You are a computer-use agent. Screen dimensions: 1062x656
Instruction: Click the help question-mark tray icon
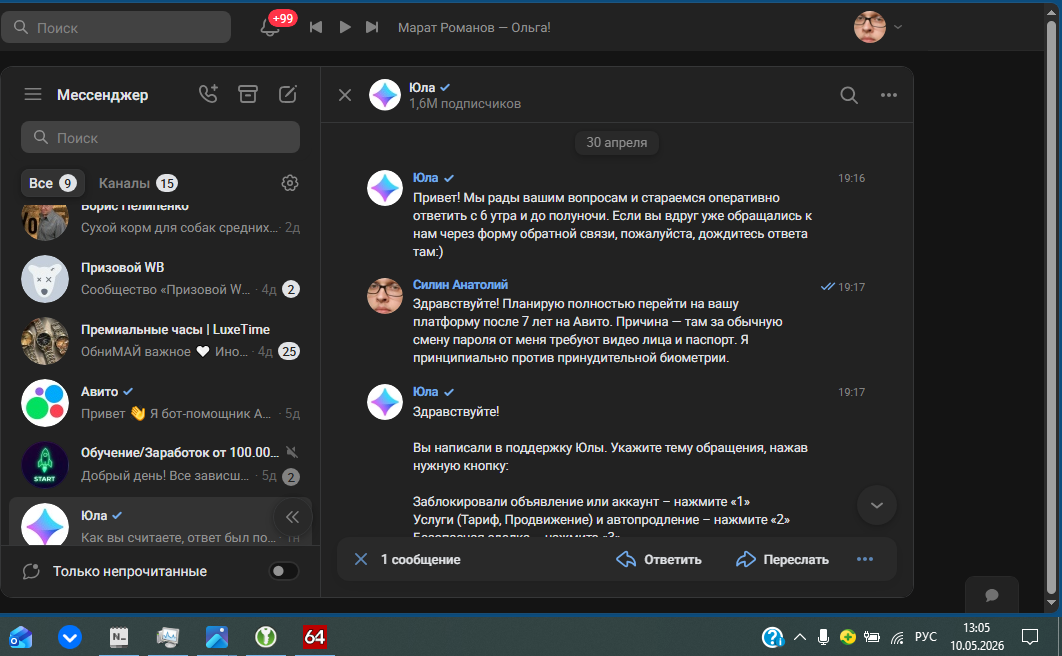(772, 636)
